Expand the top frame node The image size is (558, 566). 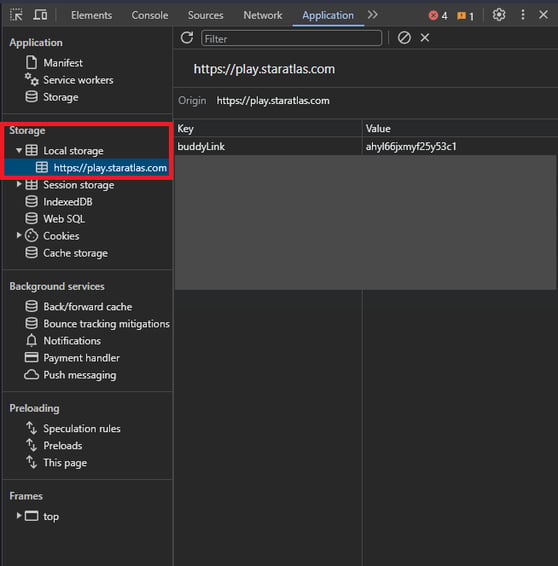(x=19, y=516)
